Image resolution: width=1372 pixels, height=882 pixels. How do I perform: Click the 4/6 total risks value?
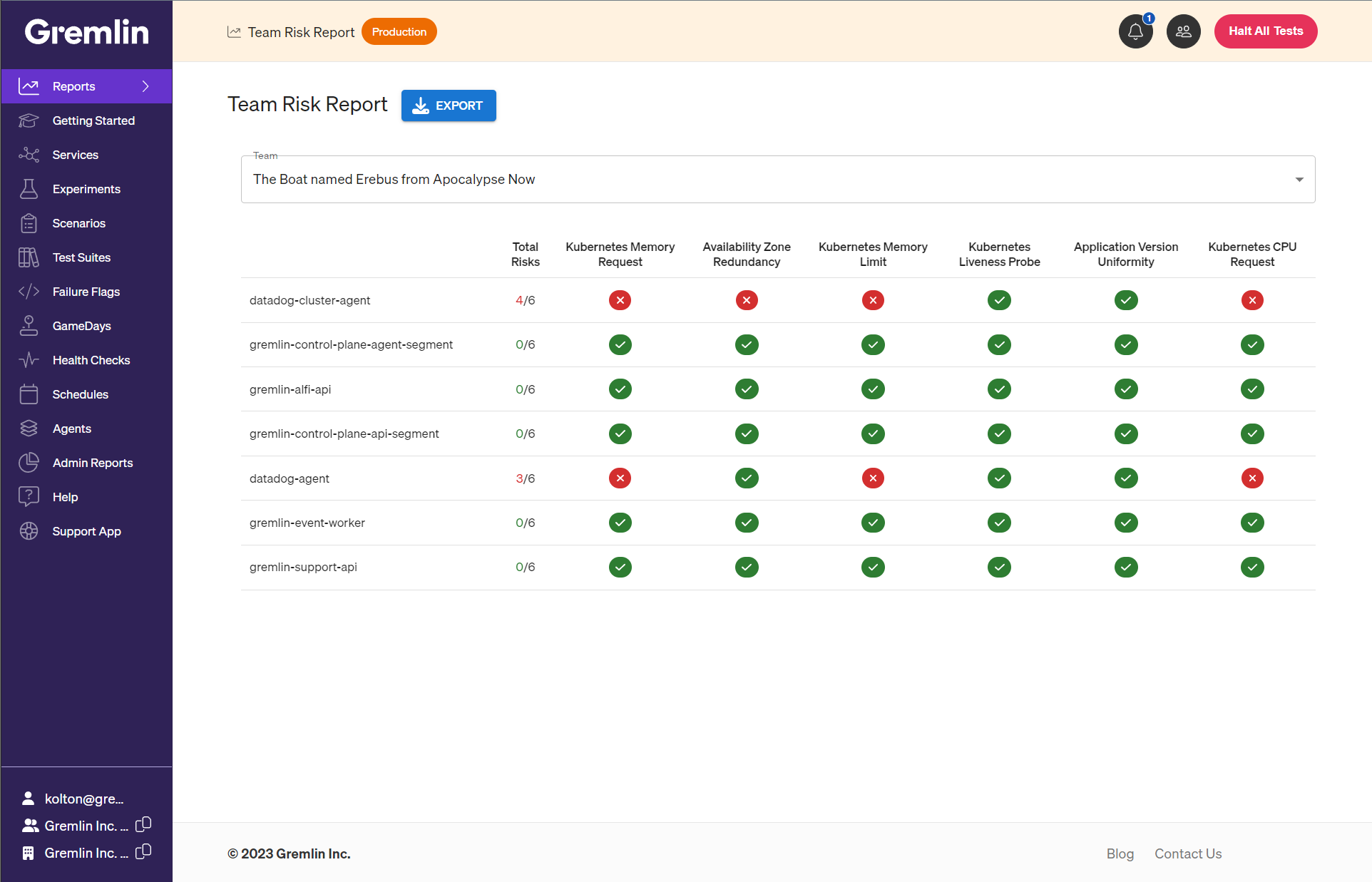click(526, 300)
